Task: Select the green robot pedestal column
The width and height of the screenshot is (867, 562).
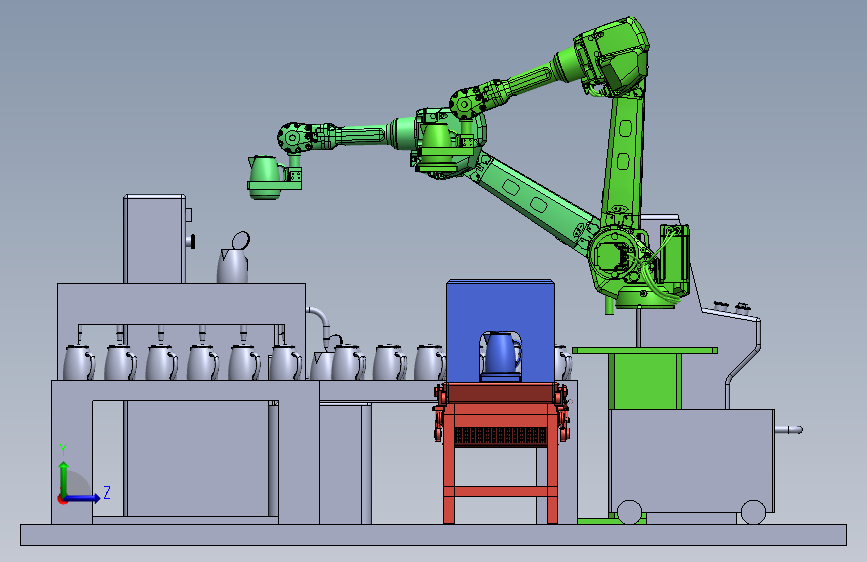Action: [x=645, y=381]
